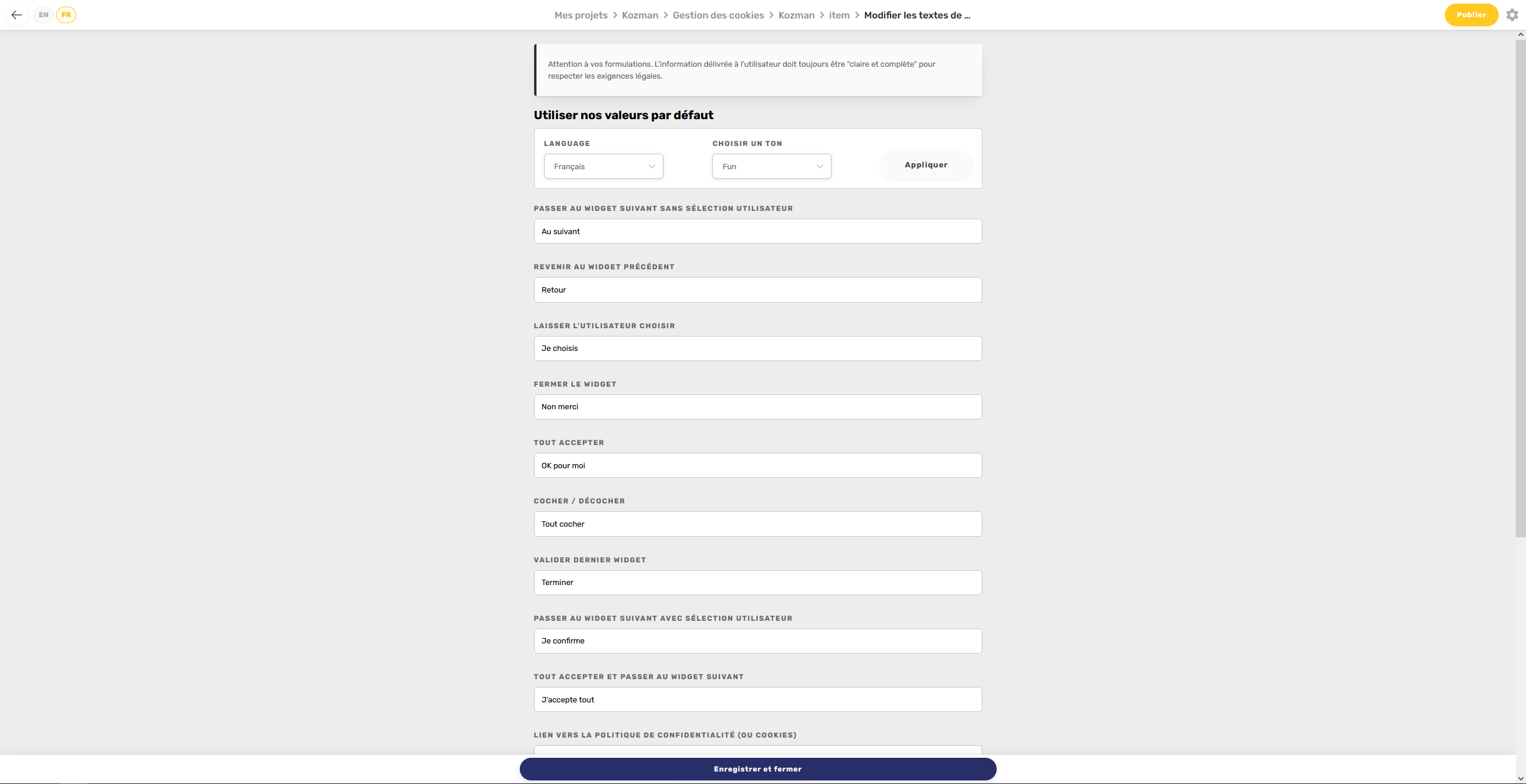Click the Tout accepter input field
The height and width of the screenshot is (784, 1526).
(757, 465)
